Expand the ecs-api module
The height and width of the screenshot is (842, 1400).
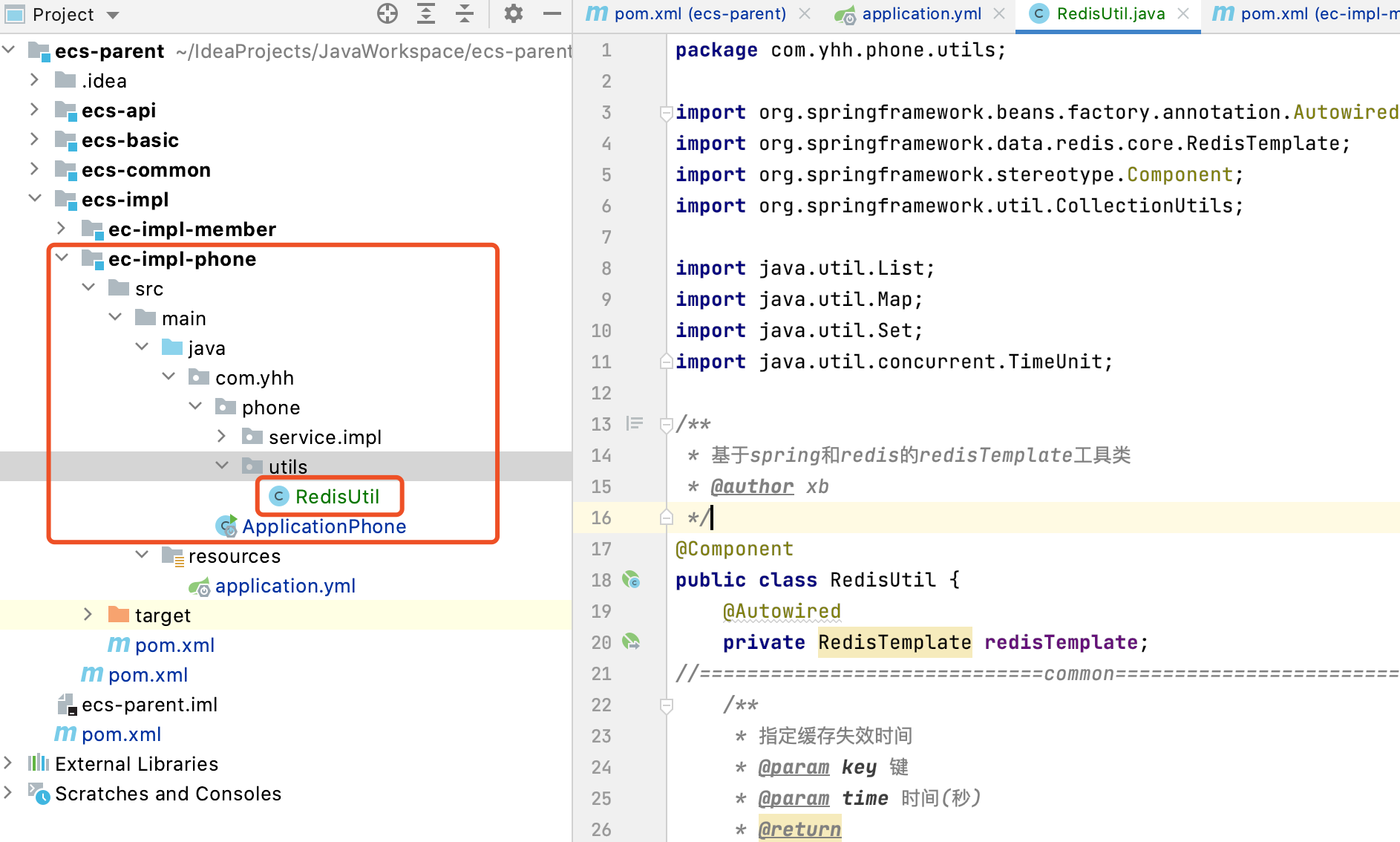coord(34,109)
